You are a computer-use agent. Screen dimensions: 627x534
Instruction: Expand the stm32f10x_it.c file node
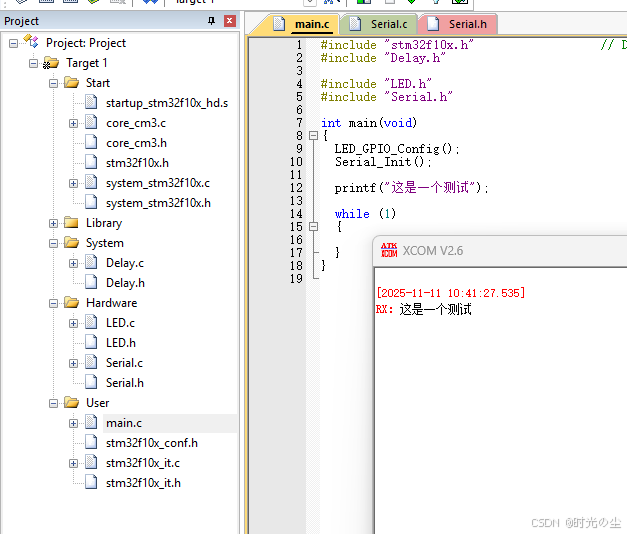click(73, 463)
